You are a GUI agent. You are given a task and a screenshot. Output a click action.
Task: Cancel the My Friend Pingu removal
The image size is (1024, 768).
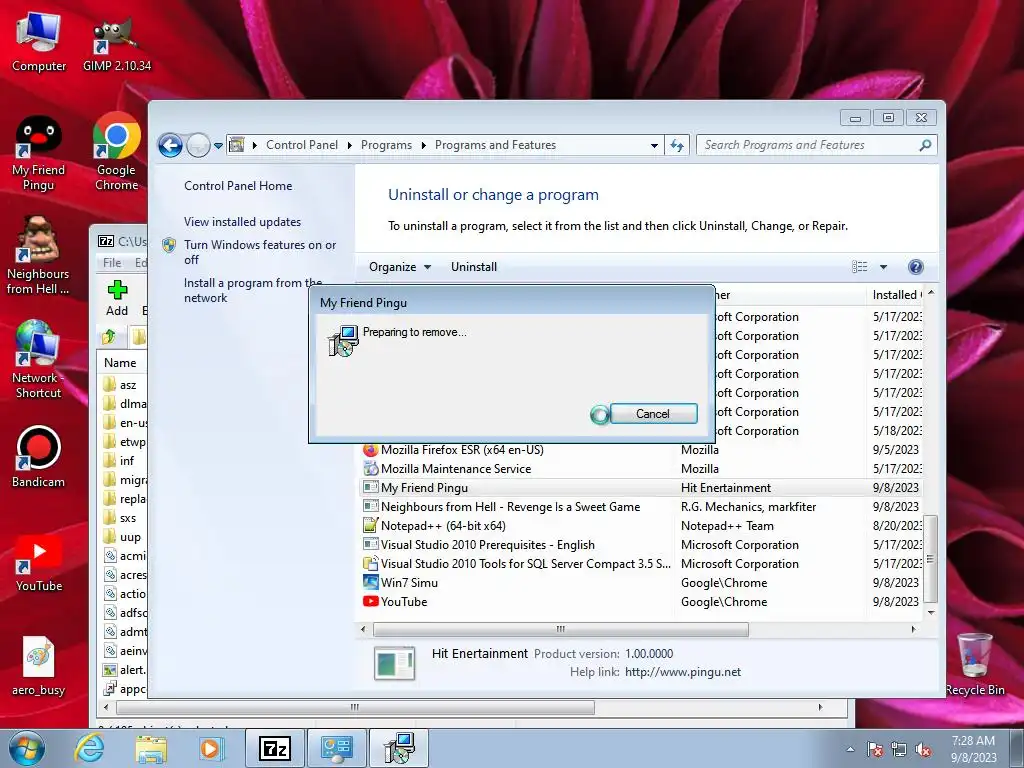tap(653, 414)
